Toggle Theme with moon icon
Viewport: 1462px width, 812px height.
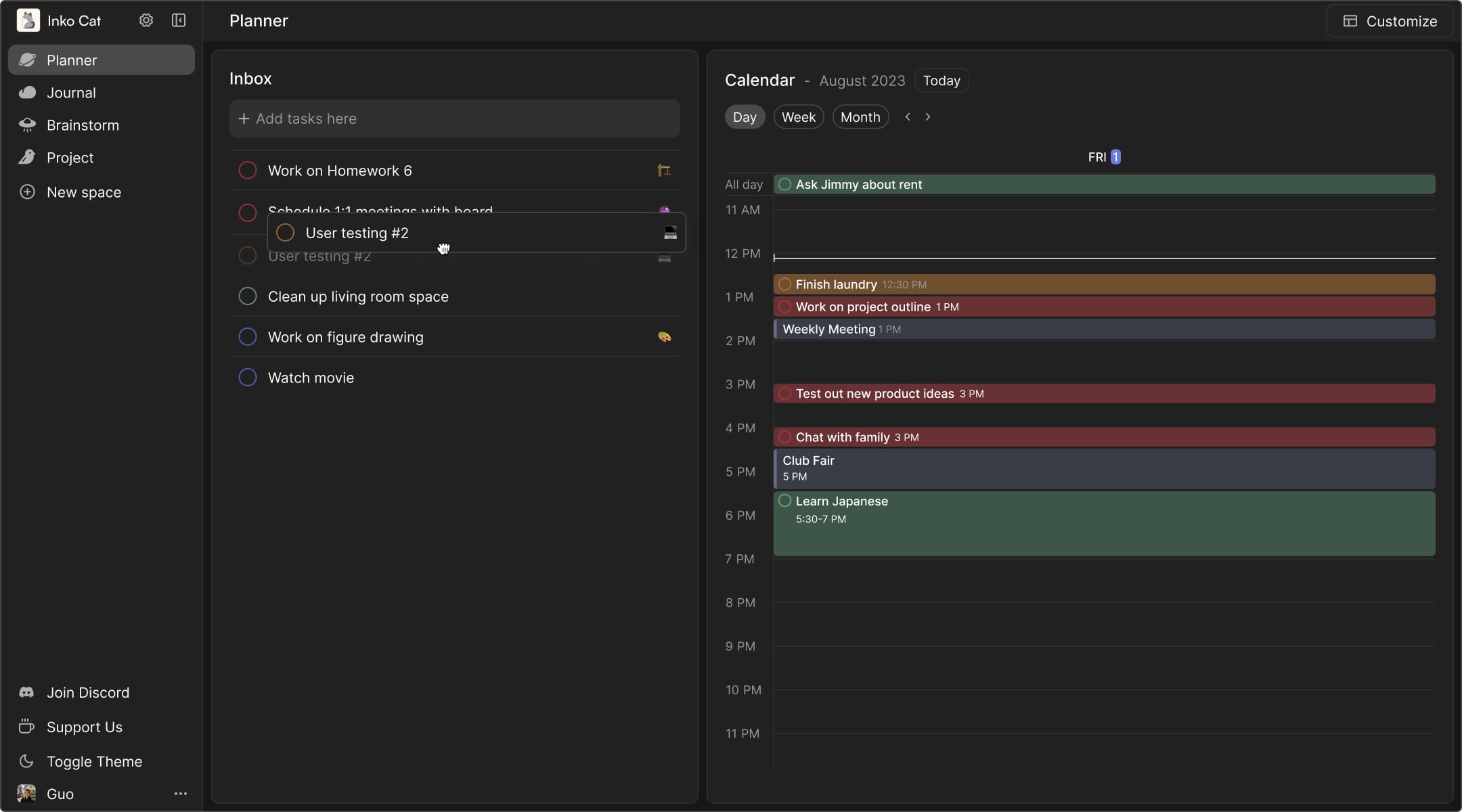26,761
